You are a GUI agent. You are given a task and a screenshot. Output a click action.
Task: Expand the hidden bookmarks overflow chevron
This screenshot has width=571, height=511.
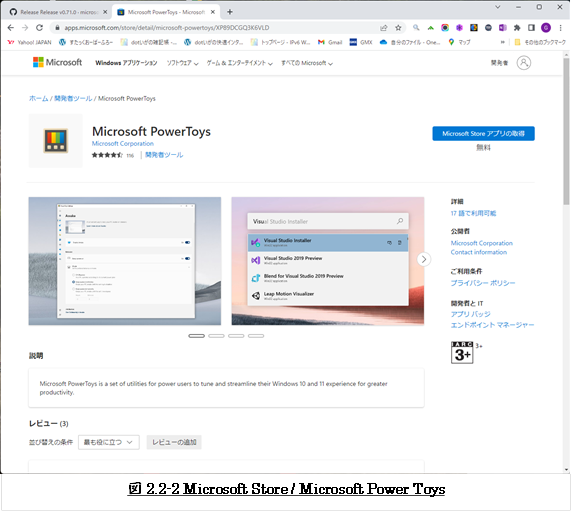[503, 42]
